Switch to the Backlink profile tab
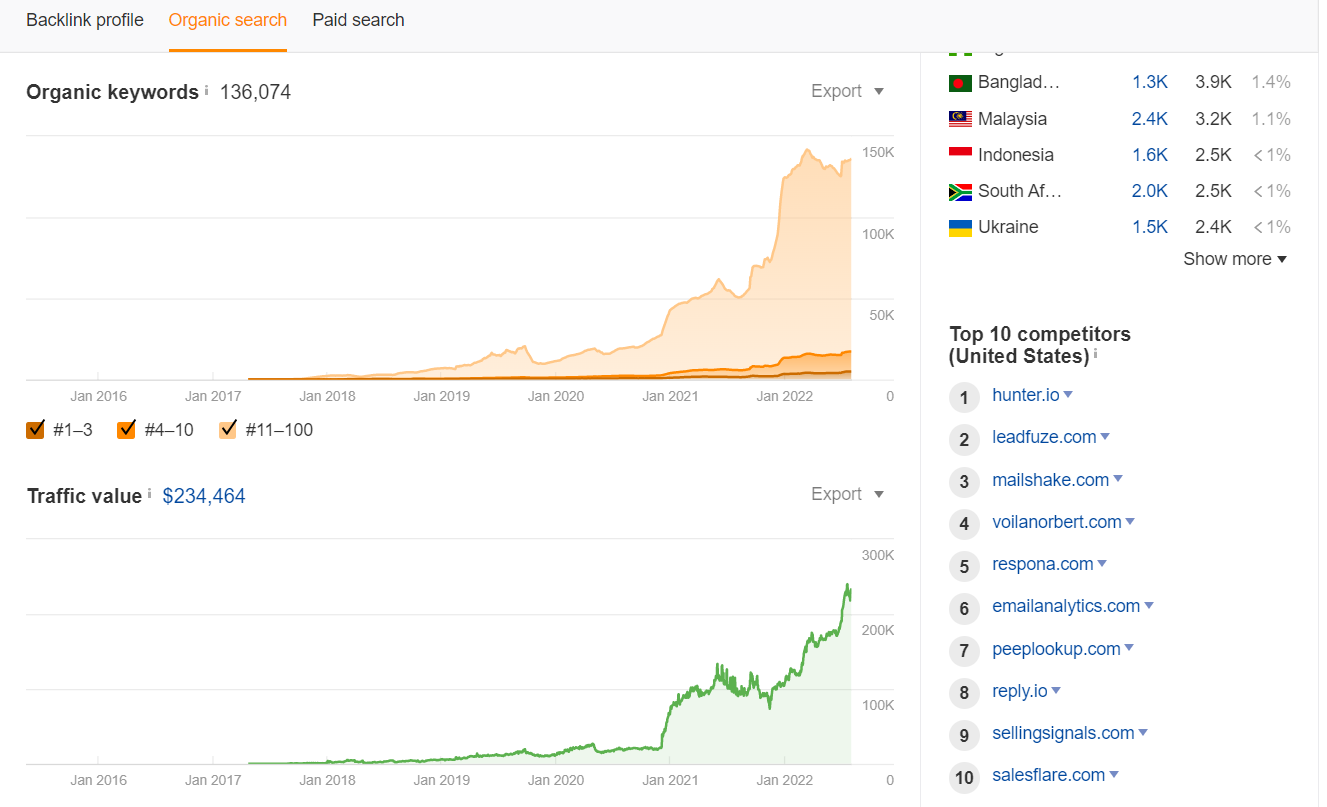This screenshot has width=1327, height=807. pyautogui.click(x=85, y=20)
